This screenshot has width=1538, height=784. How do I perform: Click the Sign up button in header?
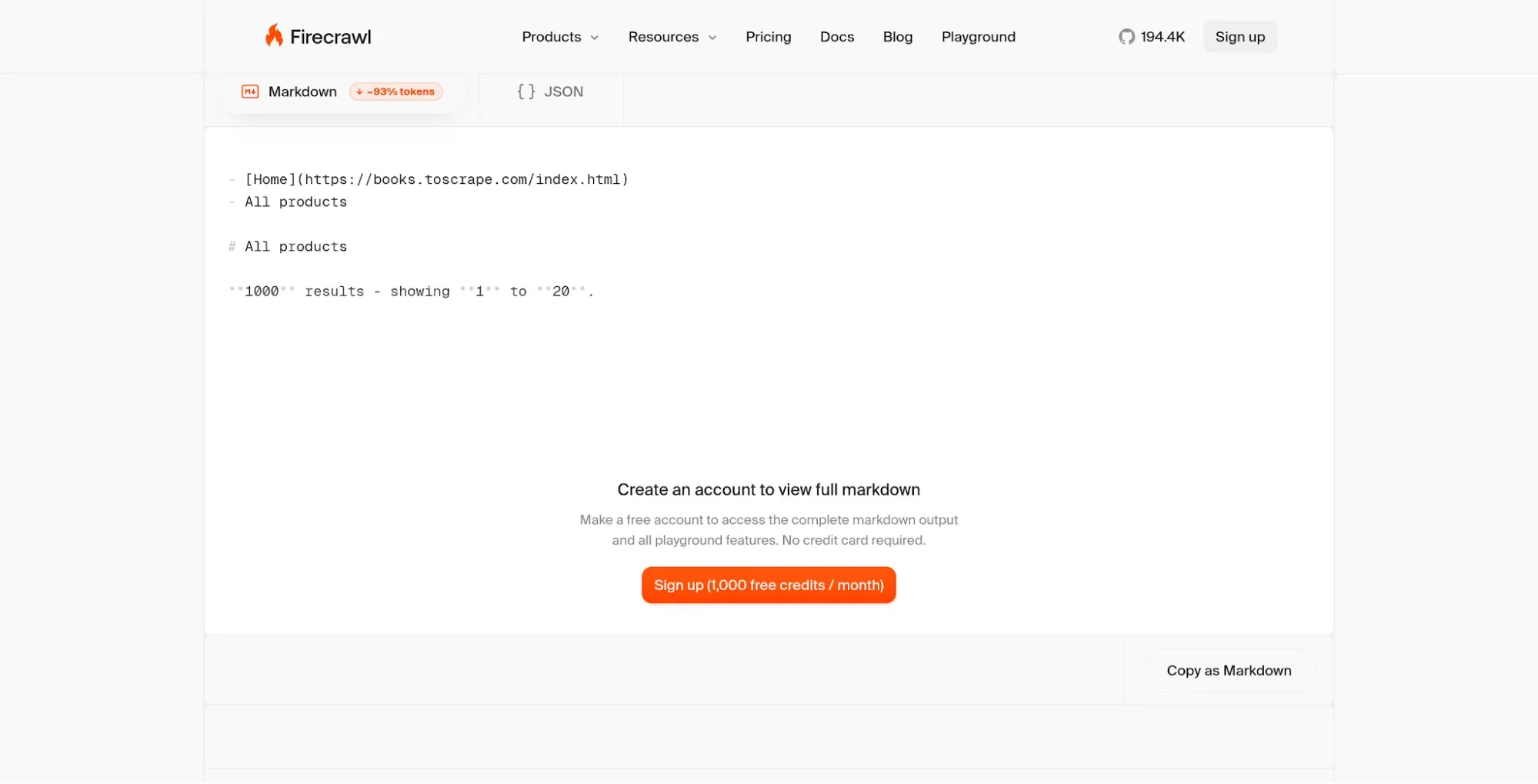click(1239, 37)
